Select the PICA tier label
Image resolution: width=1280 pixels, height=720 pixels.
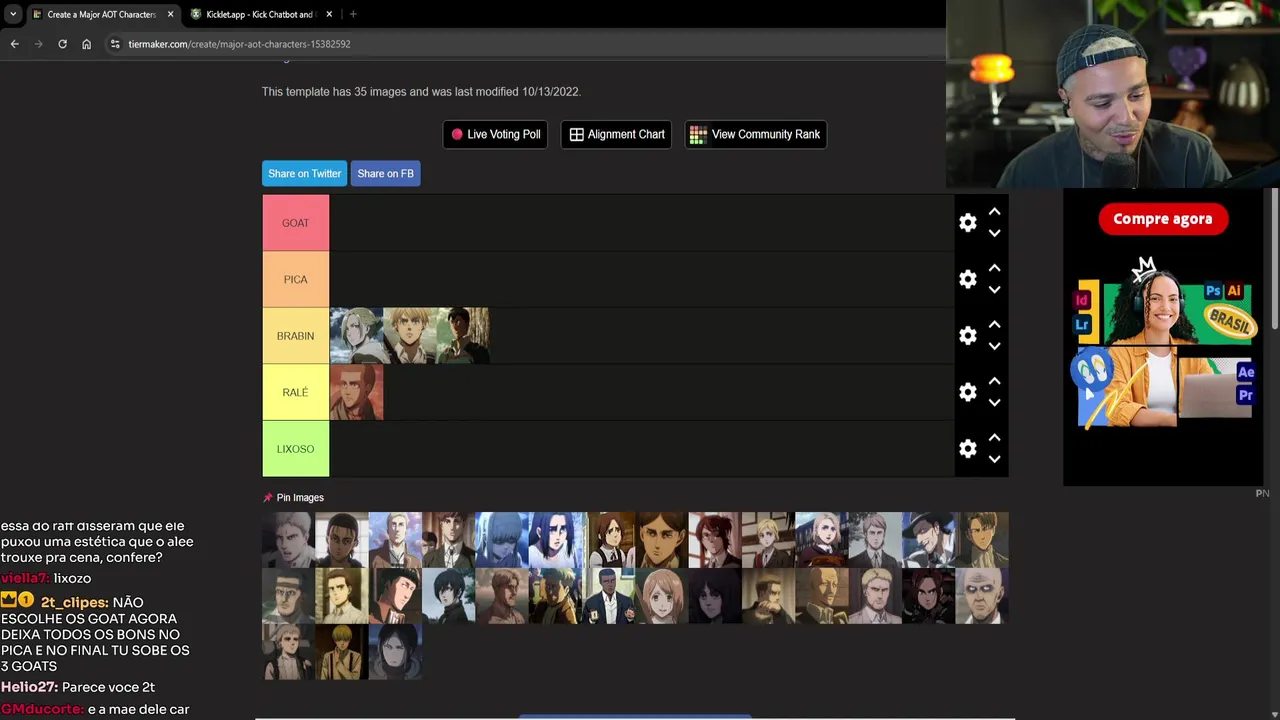coord(295,279)
